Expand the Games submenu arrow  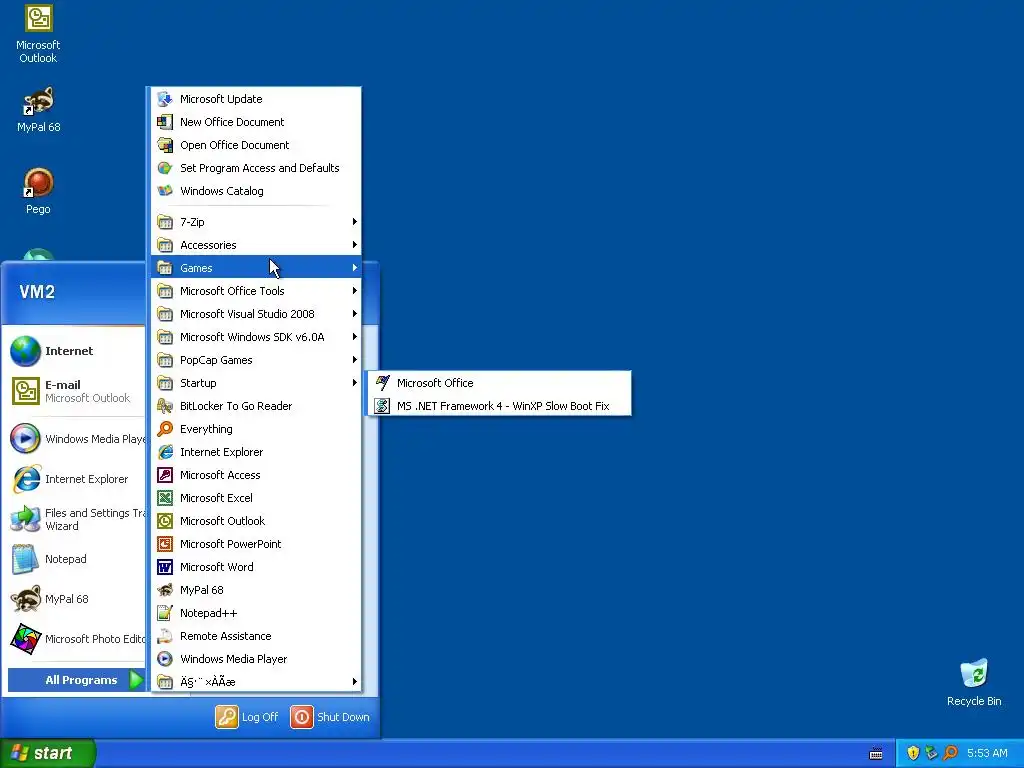[355, 267]
